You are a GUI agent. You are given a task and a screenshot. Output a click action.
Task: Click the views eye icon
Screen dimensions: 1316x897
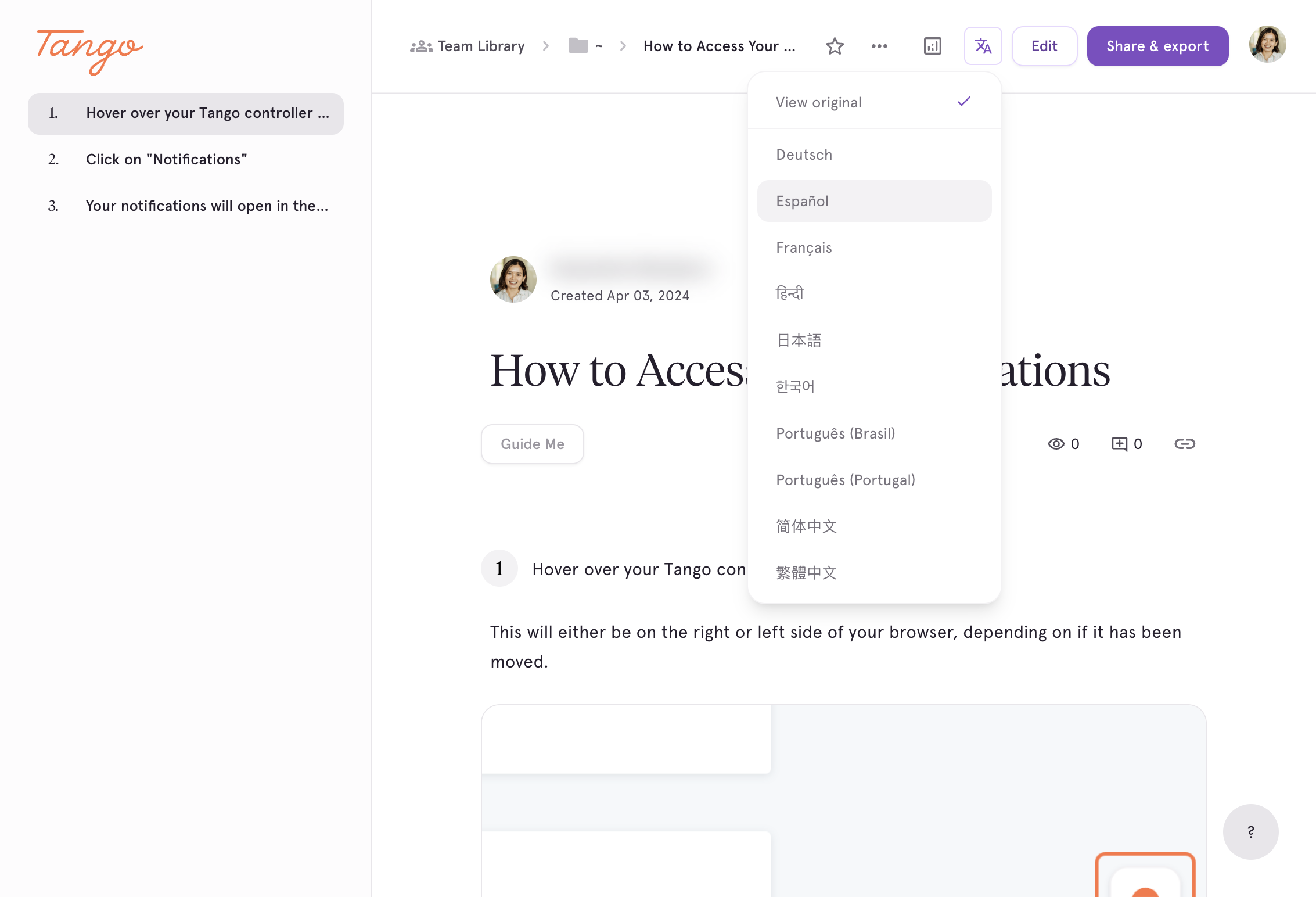pos(1056,444)
